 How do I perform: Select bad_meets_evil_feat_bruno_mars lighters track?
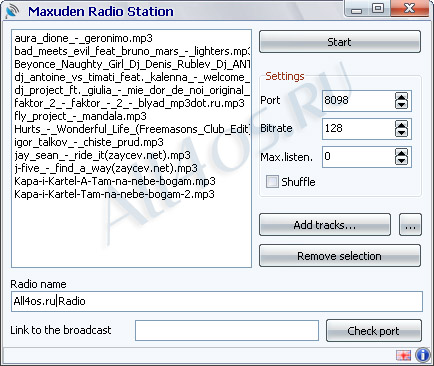pyautogui.click(x=132, y=51)
